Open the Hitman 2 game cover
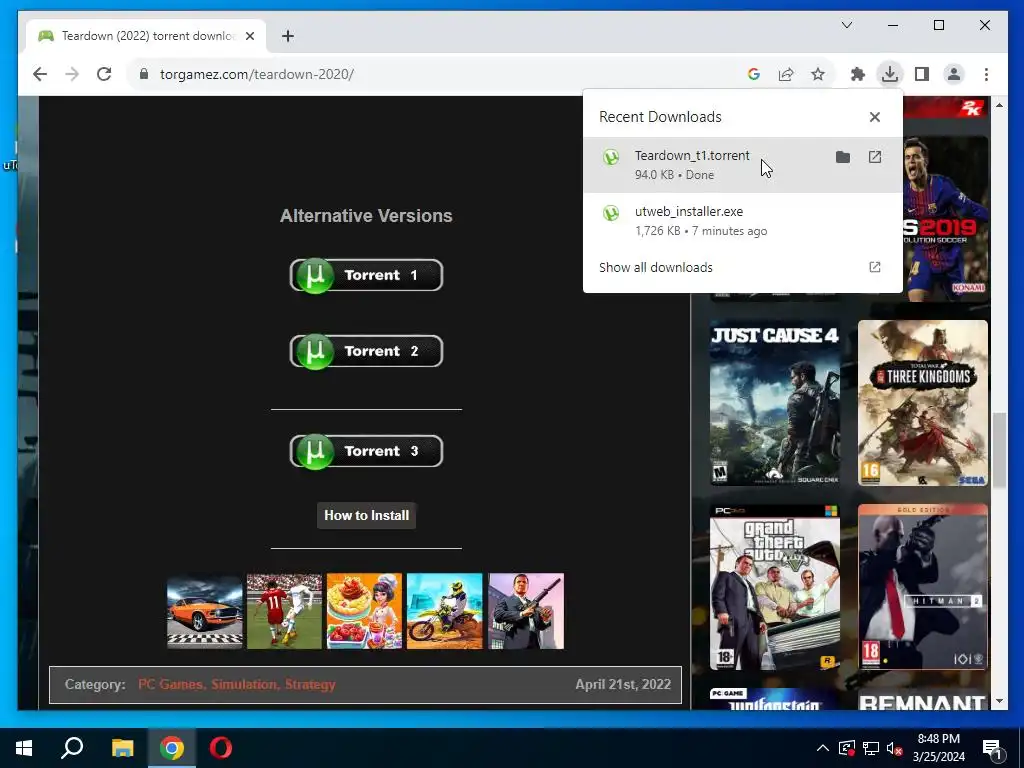Image resolution: width=1024 pixels, height=768 pixels. (x=923, y=587)
